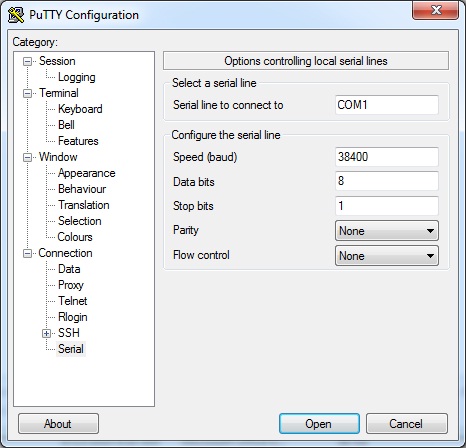
Task: Click the About button
Action: (x=58, y=424)
